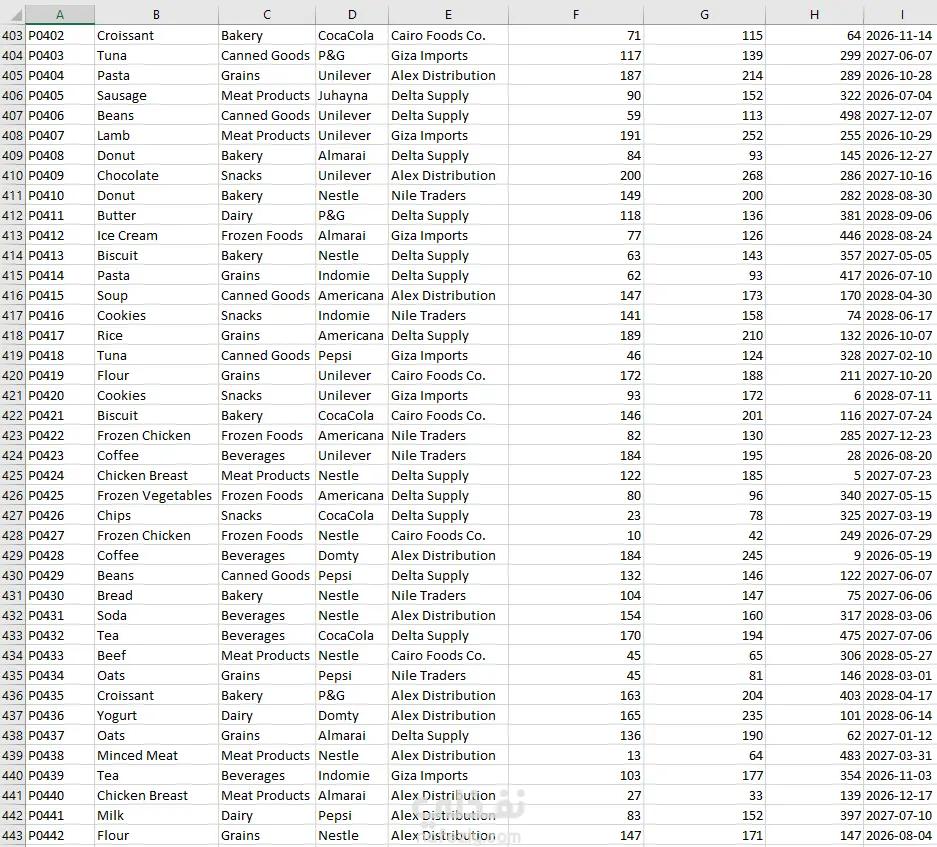Click the Butter product cell
The width and height of the screenshot is (937, 847).
point(156,215)
